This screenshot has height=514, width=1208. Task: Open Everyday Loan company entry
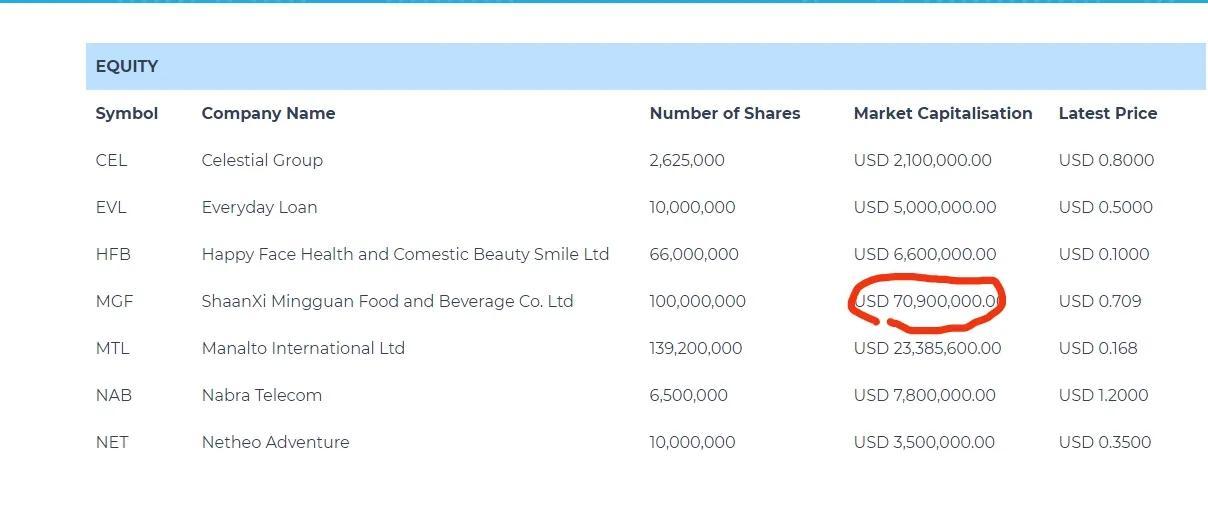(259, 208)
